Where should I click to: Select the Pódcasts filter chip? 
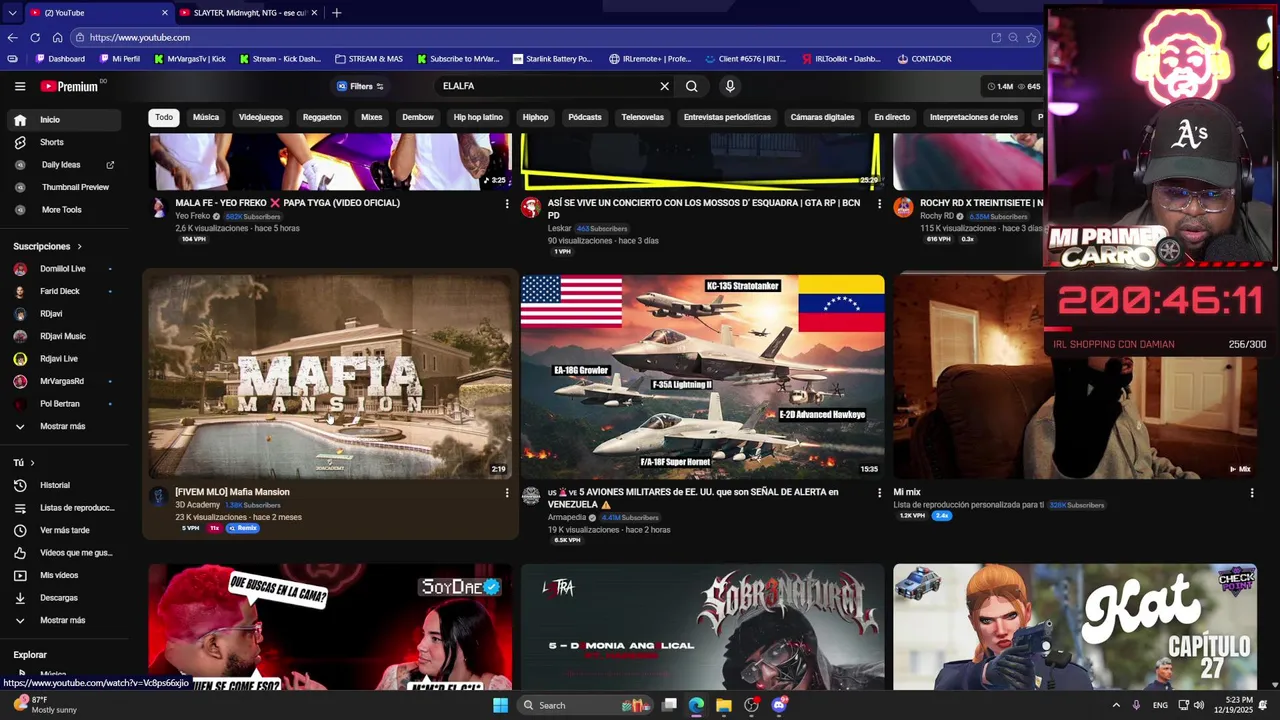click(x=585, y=117)
